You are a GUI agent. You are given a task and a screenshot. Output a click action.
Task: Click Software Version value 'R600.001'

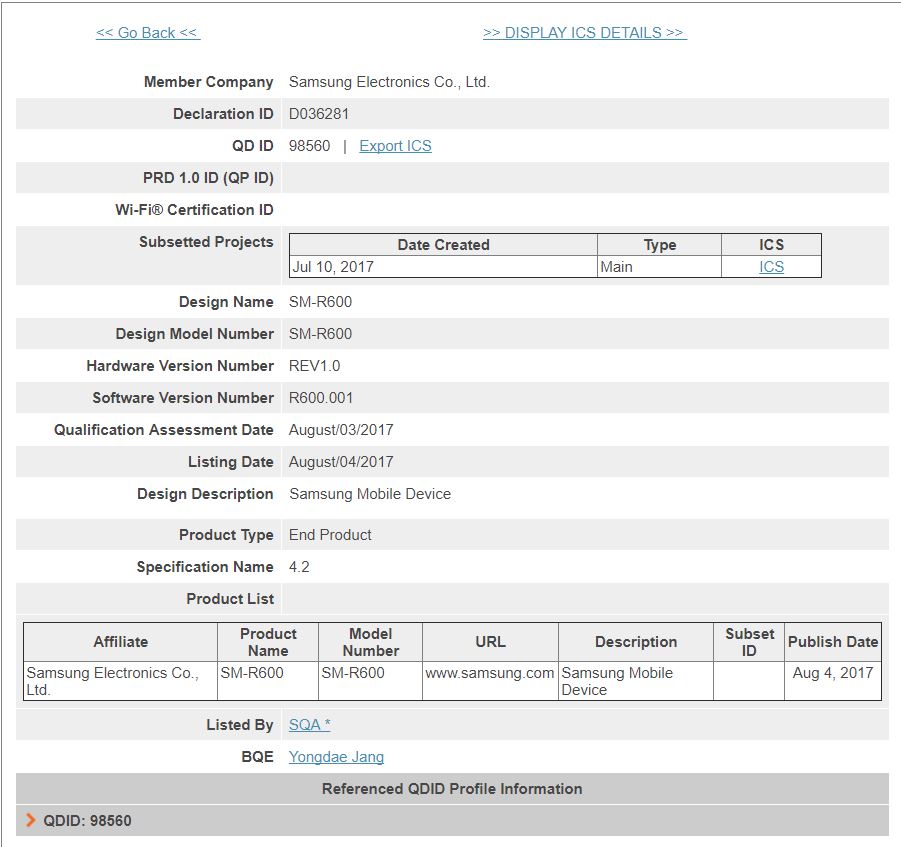[321, 398]
